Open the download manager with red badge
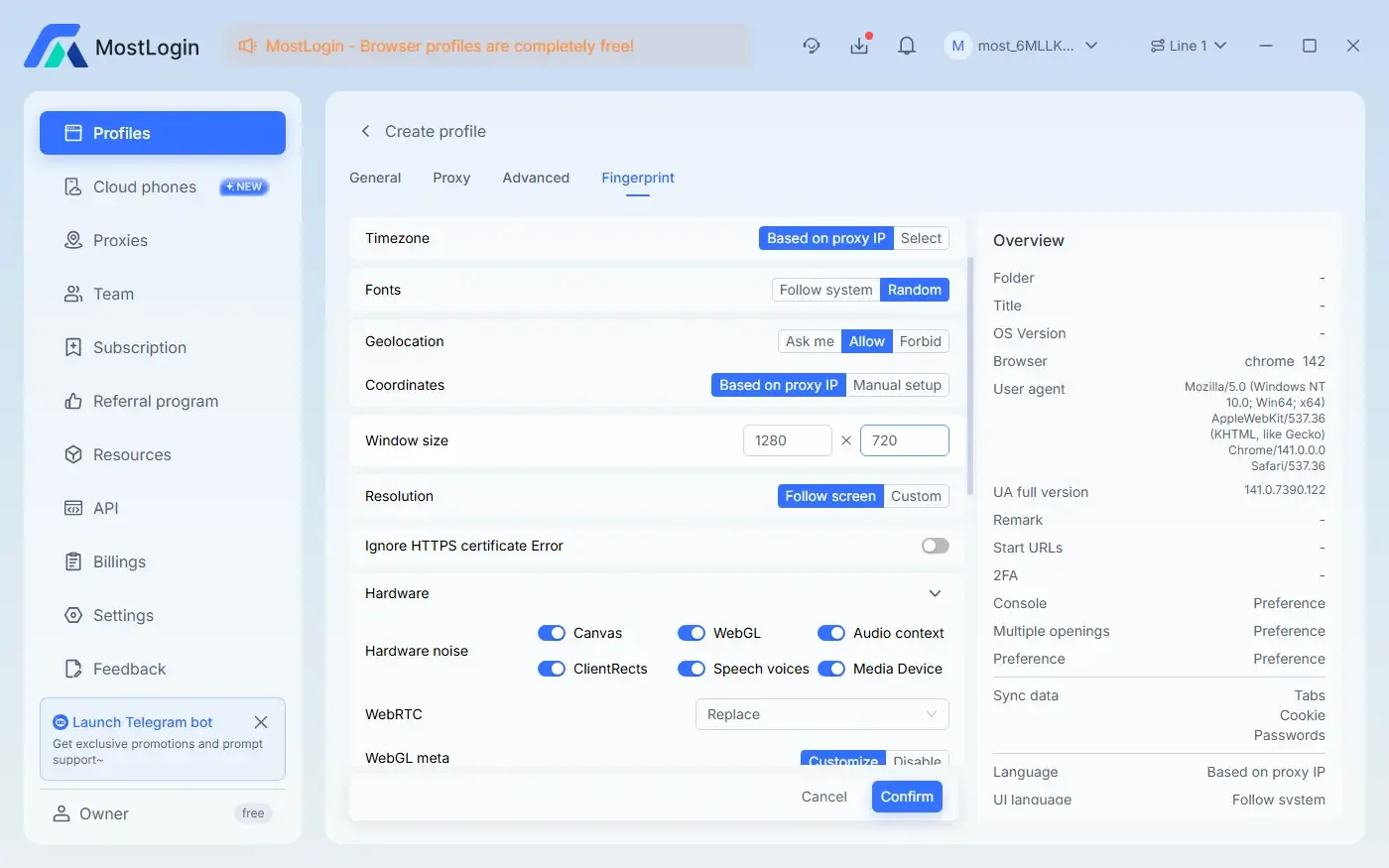Image resolution: width=1389 pixels, height=868 pixels. [x=859, y=46]
